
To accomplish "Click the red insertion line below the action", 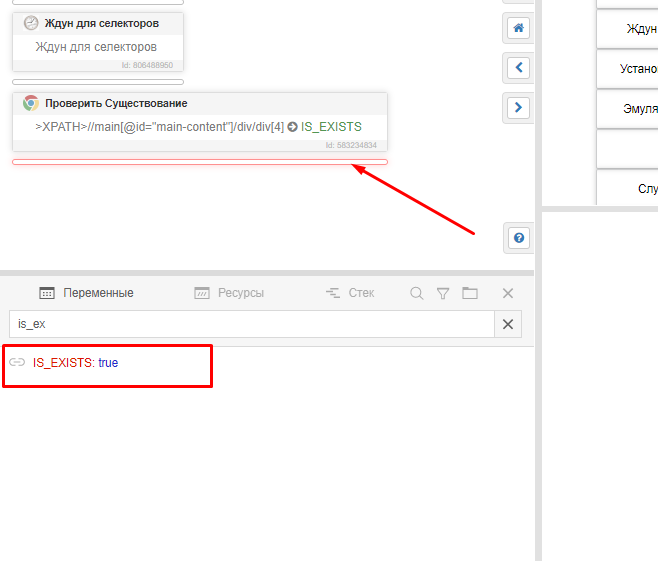I will 200,162.
